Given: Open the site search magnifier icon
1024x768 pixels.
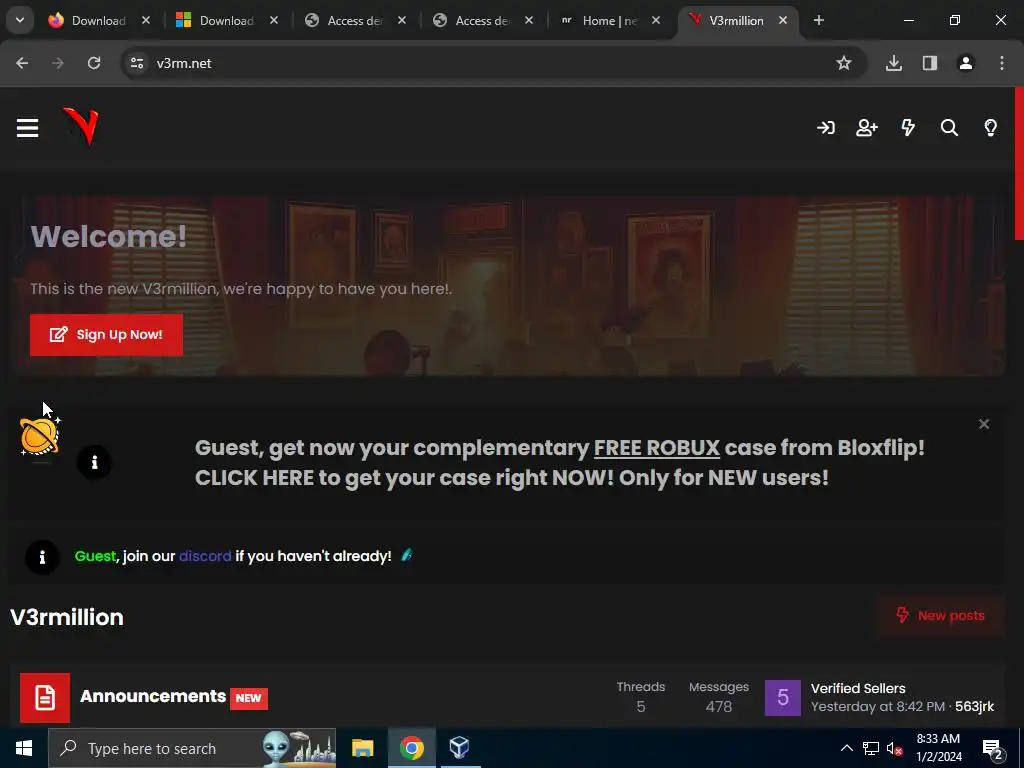Looking at the screenshot, I should click(949, 128).
